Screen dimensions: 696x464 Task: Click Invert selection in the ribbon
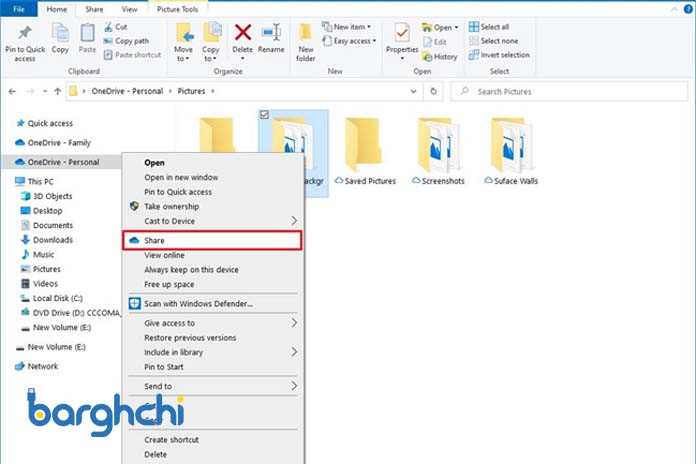[x=499, y=55]
